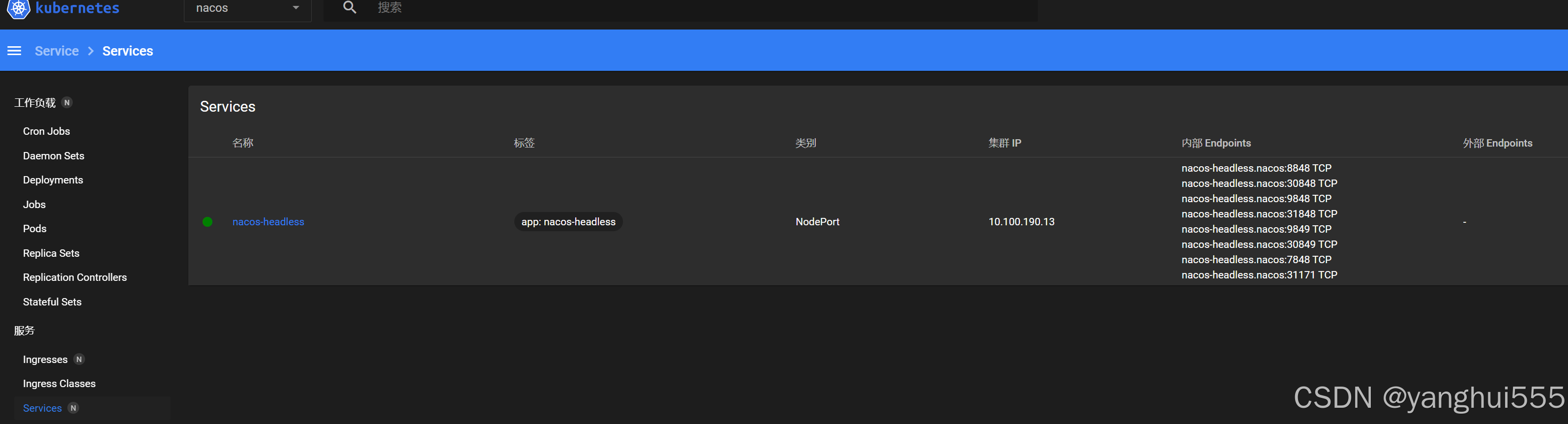The image size is (1568, 424).
Task: Click the kubernetes title text
Action: [x=77, y=8]
